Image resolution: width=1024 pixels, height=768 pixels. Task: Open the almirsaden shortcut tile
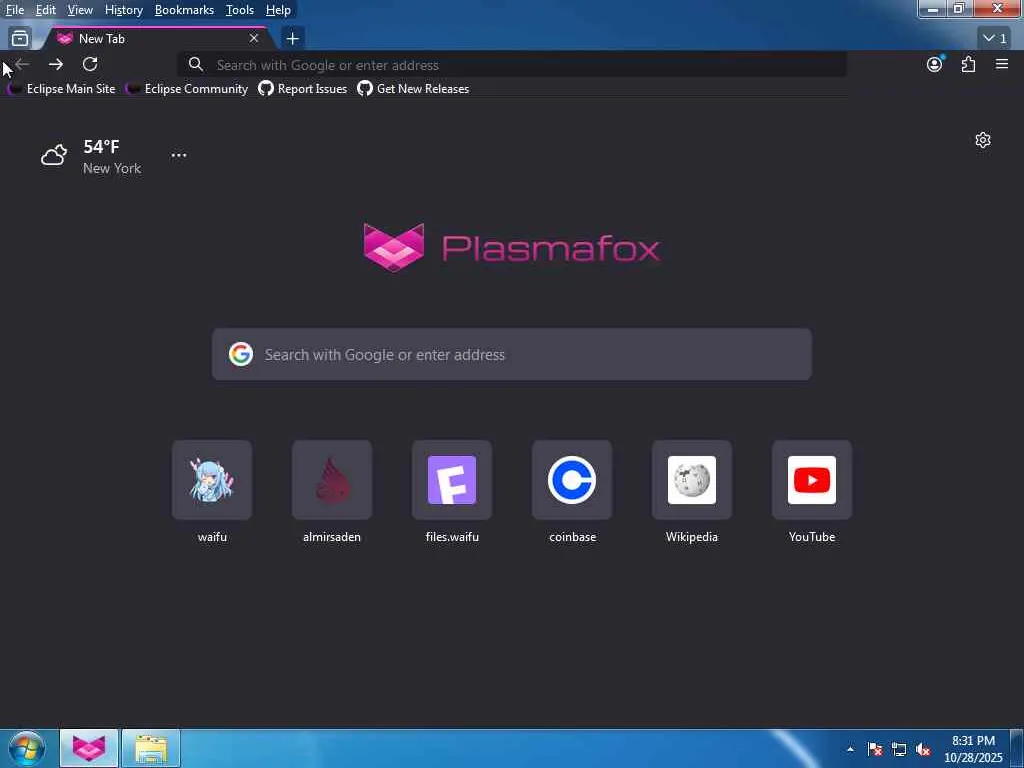click(332, 480)
